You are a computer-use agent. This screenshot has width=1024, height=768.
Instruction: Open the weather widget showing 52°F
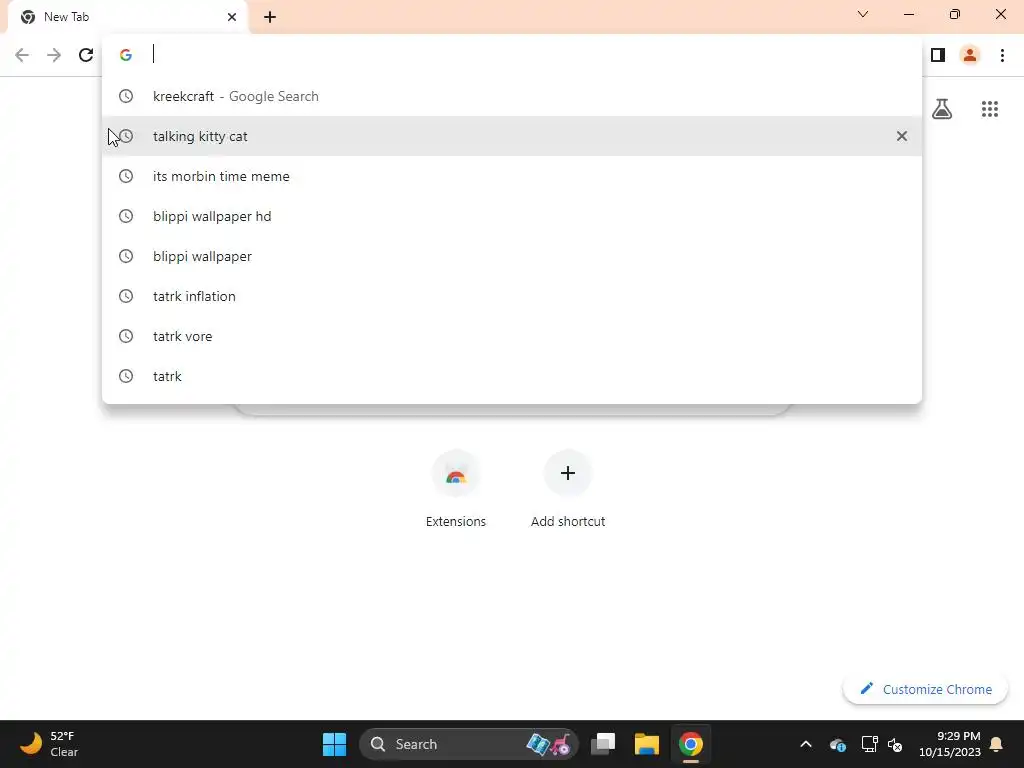pyautogui.click(x=50, y=744)
